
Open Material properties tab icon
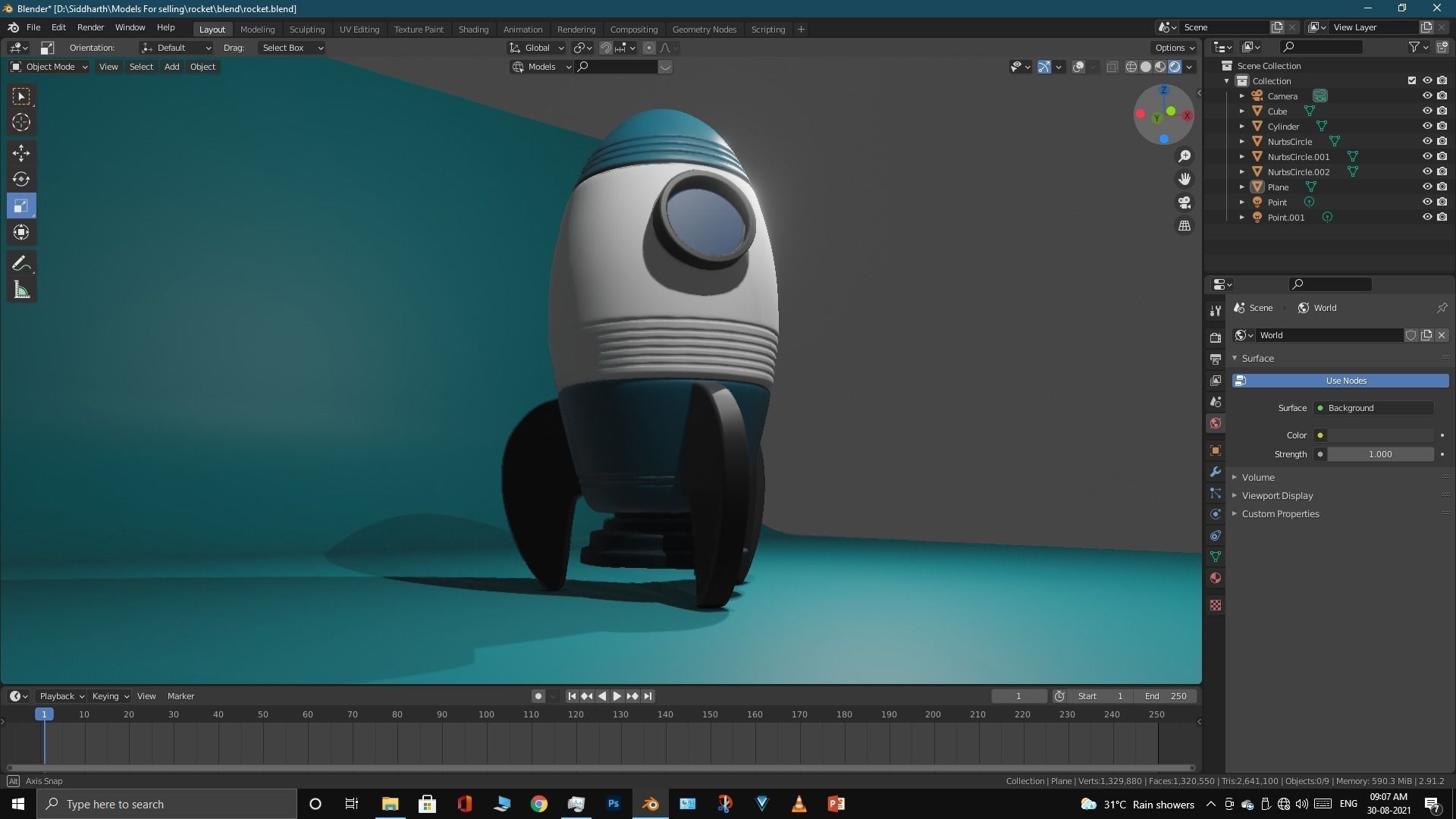1216,578
